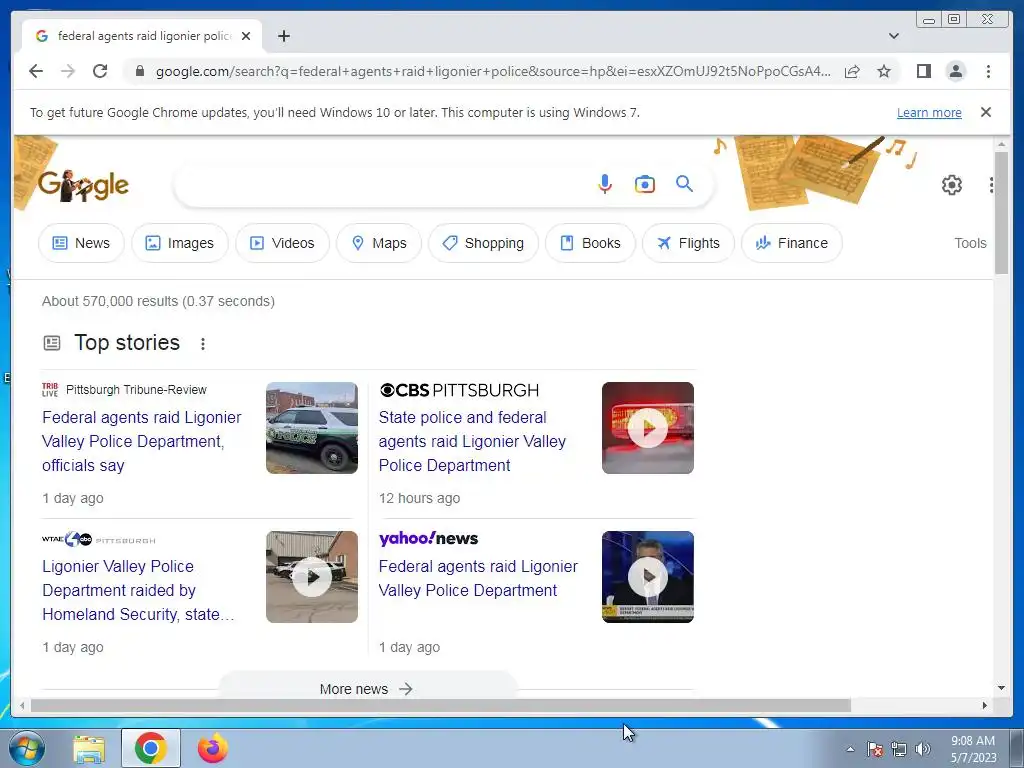Open the Learn more link
The width and height of the screenshot is (1024, 768).
pyautogui.click(x=929, y=112)
